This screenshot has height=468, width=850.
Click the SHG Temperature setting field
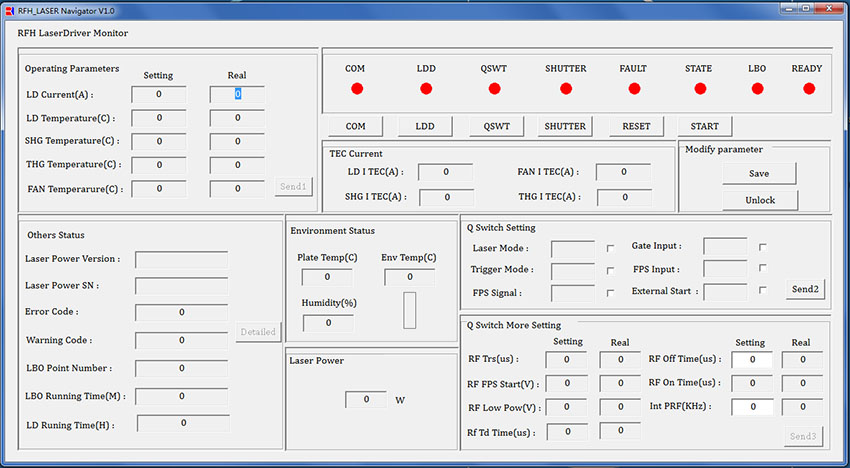(x=158, y=141)
